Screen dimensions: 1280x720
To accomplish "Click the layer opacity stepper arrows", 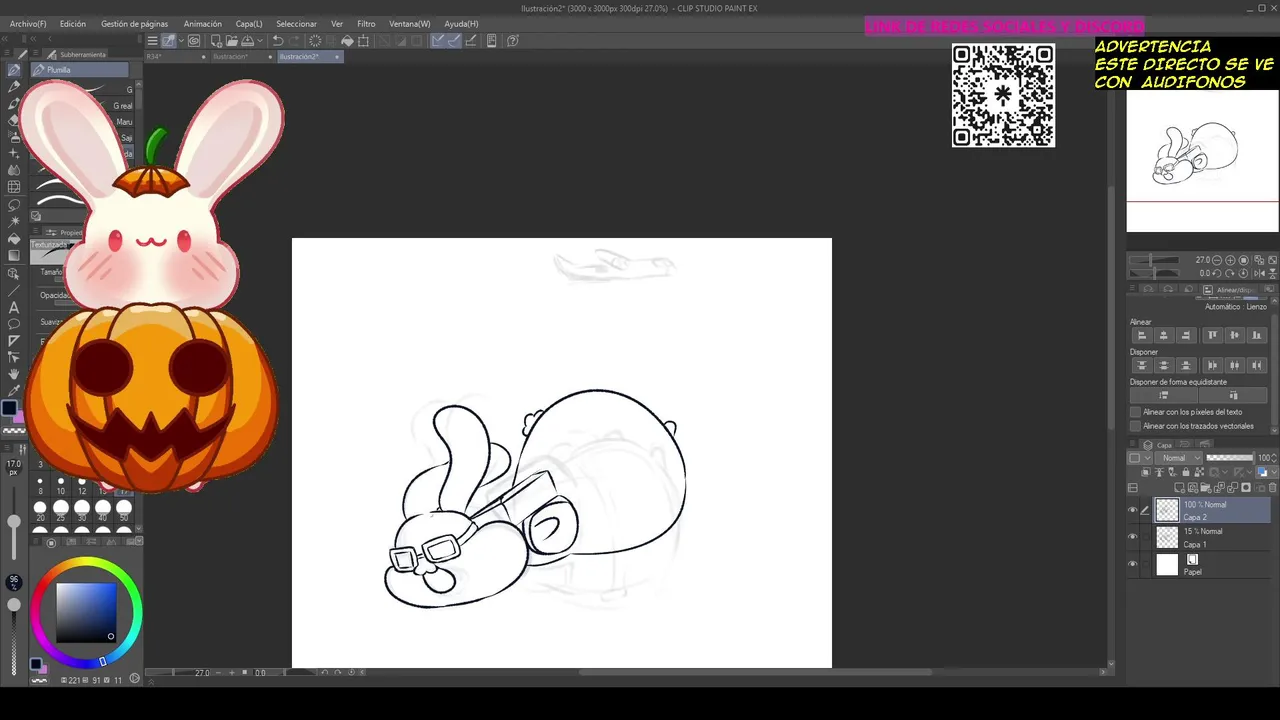I will click(1274, 458).
